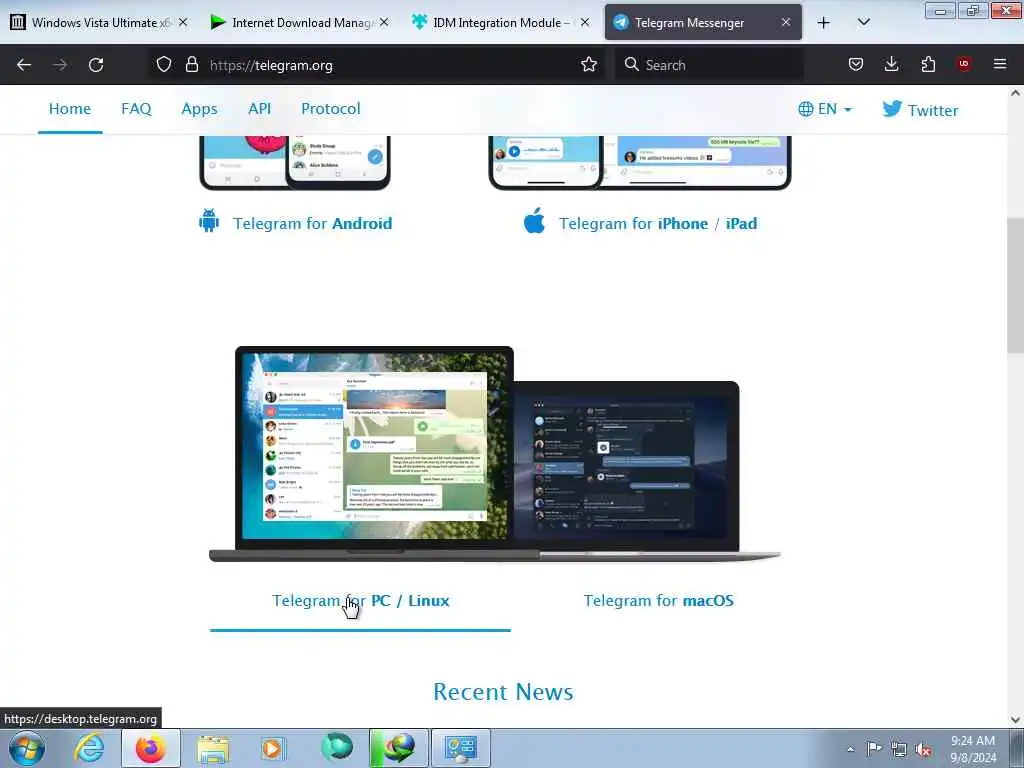Close the Telegram Messenger tab
This screenshot has width=1024, height=768.
pyautogui.click(x=786, y=22)
